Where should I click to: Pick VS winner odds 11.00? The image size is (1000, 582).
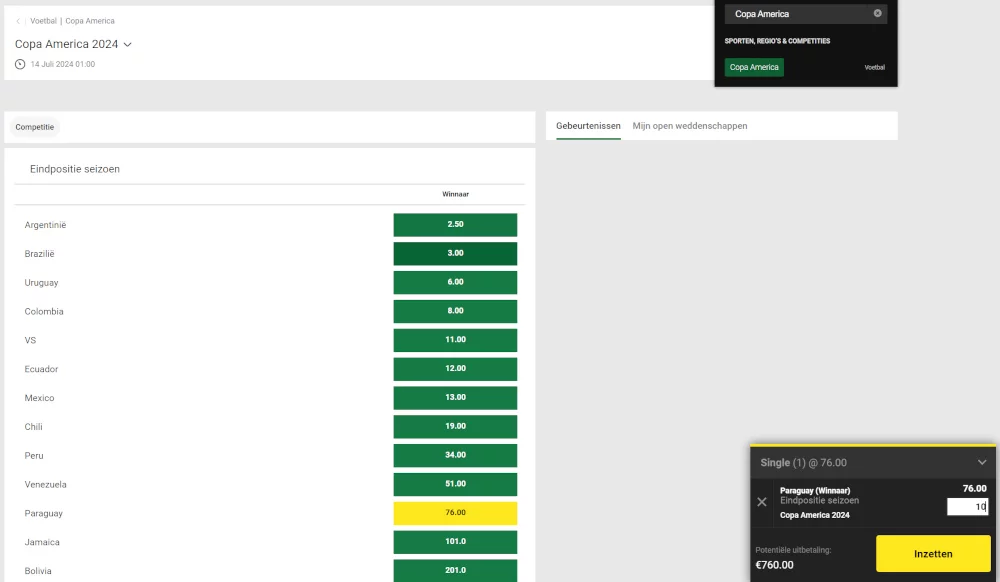click(x=455, y=340)
